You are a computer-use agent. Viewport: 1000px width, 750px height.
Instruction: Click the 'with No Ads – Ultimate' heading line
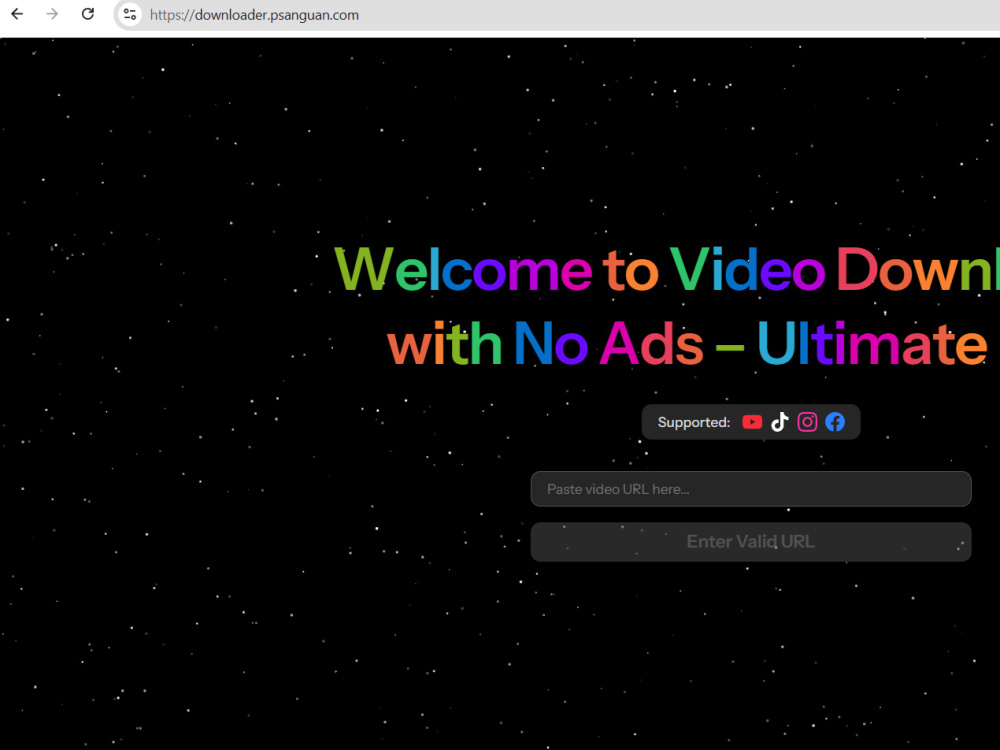pos(688,344)
